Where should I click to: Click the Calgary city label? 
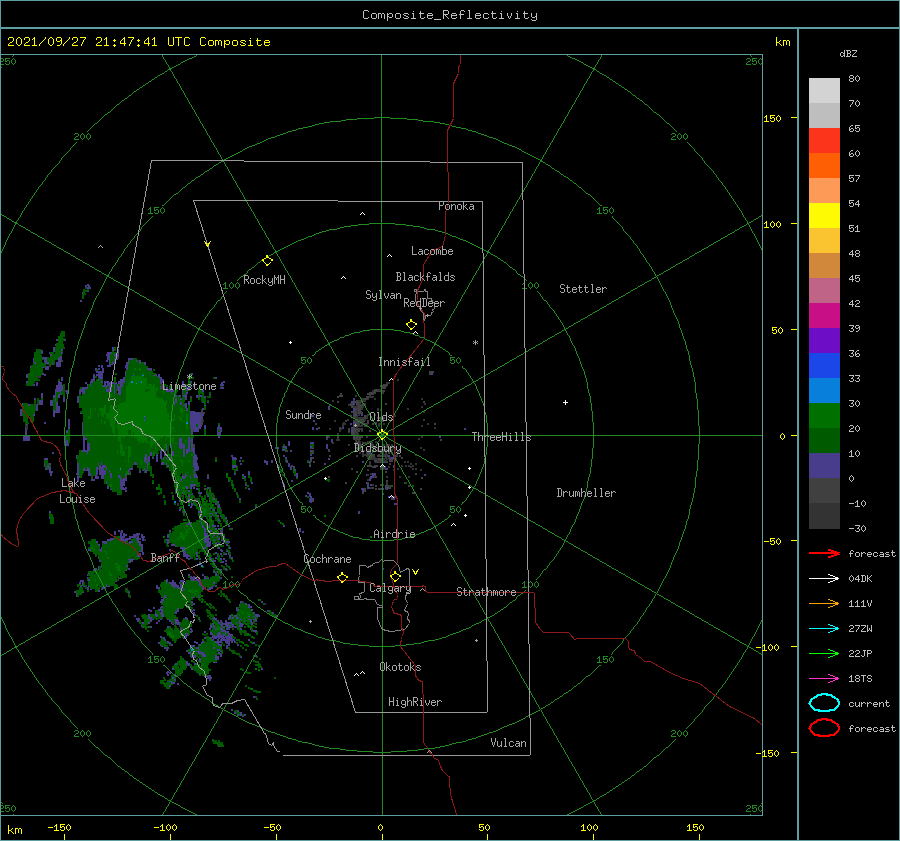pos(390,588)
